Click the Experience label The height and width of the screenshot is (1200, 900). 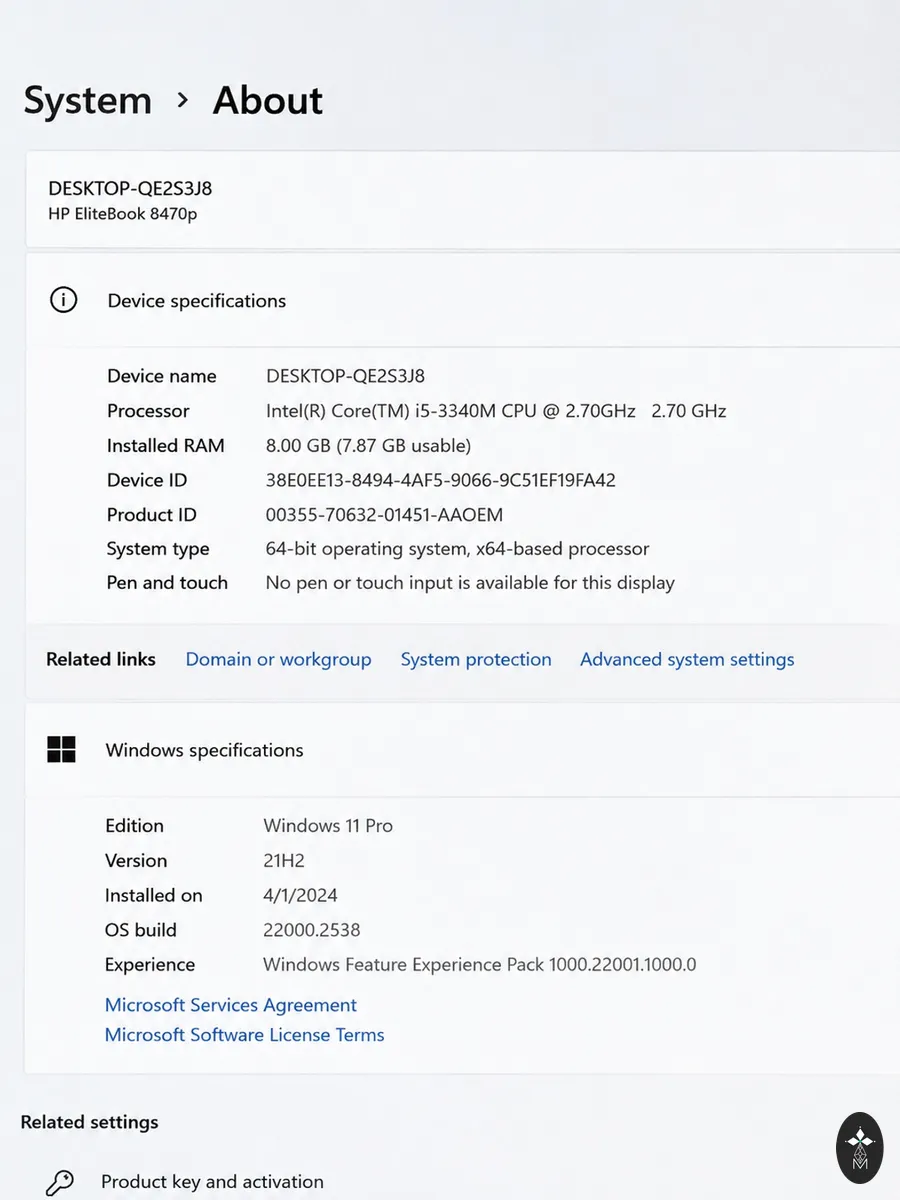pyautogui.click(x=150, y=965)
